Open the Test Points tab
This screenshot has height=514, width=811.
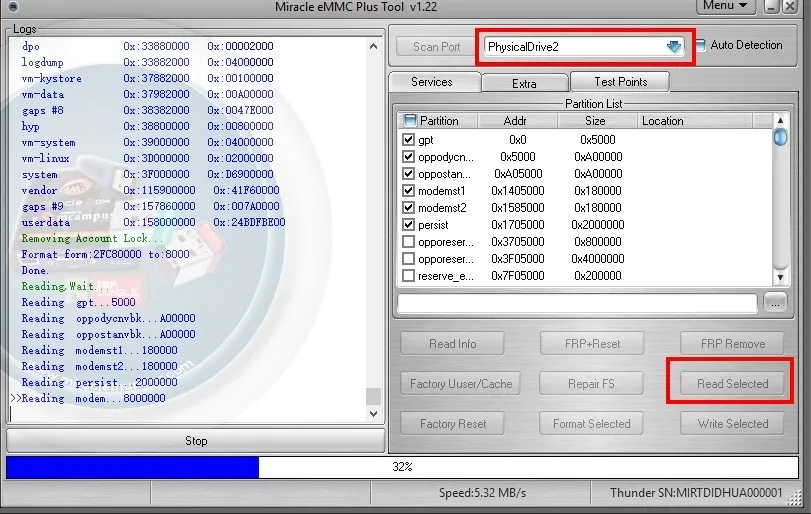(x=620, y=82)
